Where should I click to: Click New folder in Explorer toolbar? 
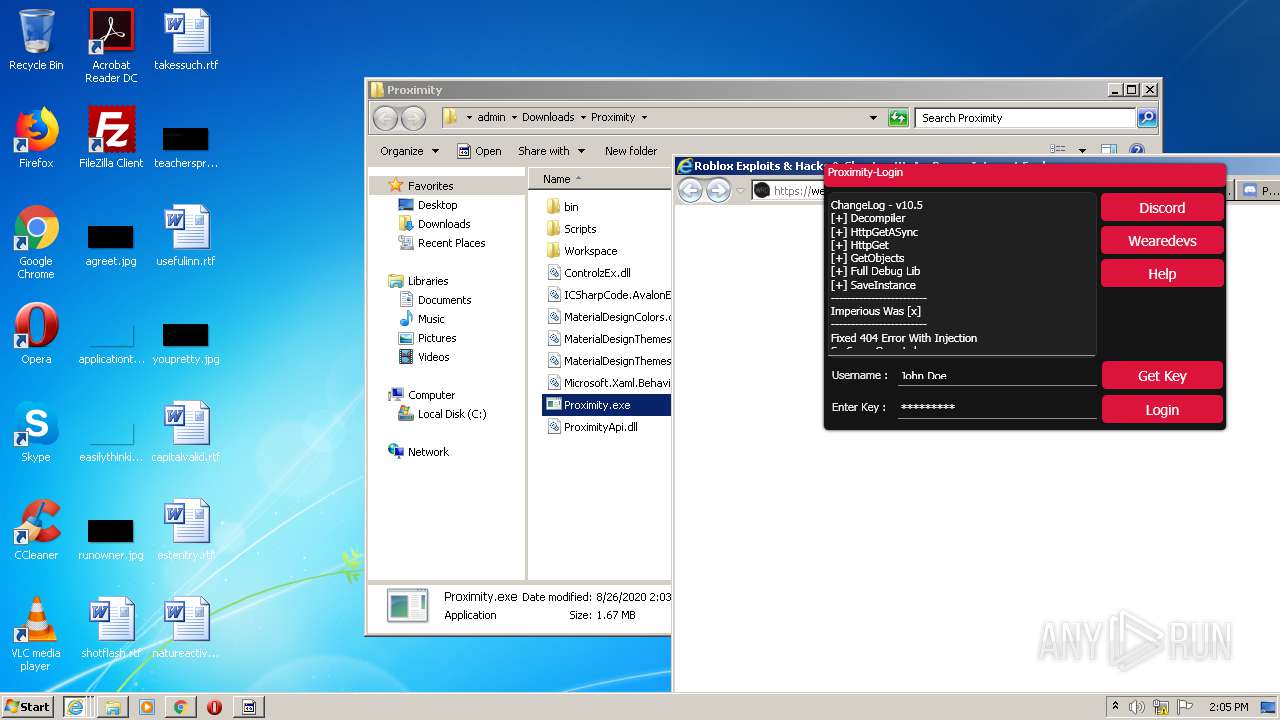point(631,151)
